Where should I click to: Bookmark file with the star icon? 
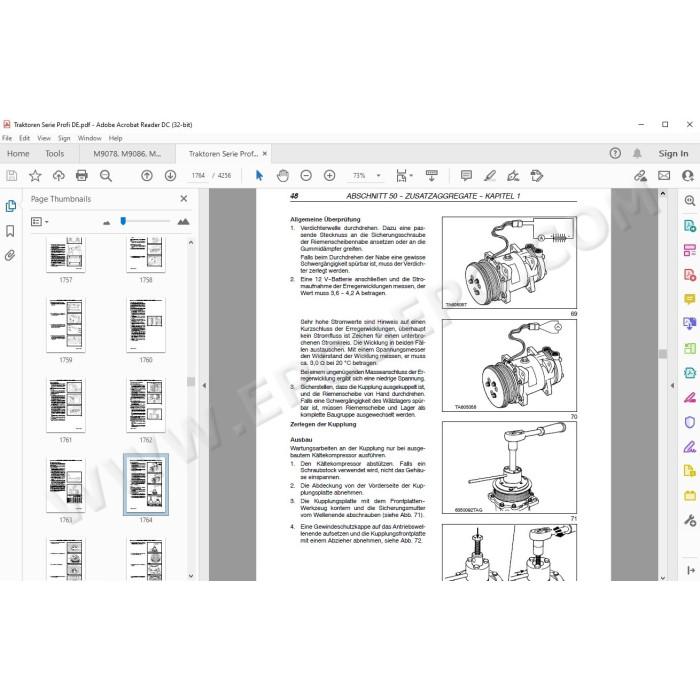click(35, 176)
